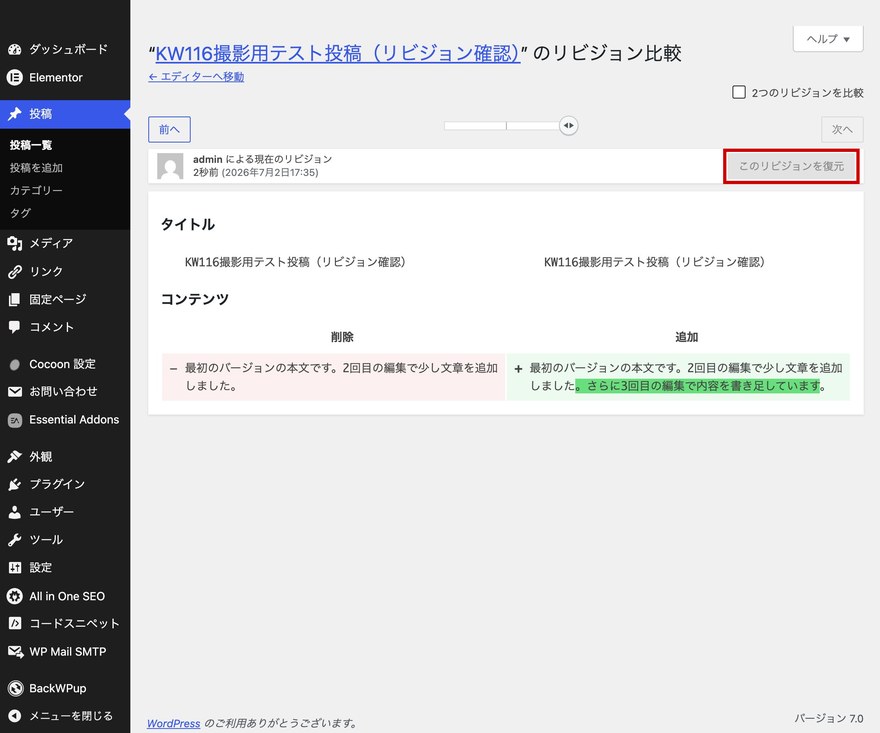Click the circle icon beside Cocoon 設定

[x=15, y=364]
